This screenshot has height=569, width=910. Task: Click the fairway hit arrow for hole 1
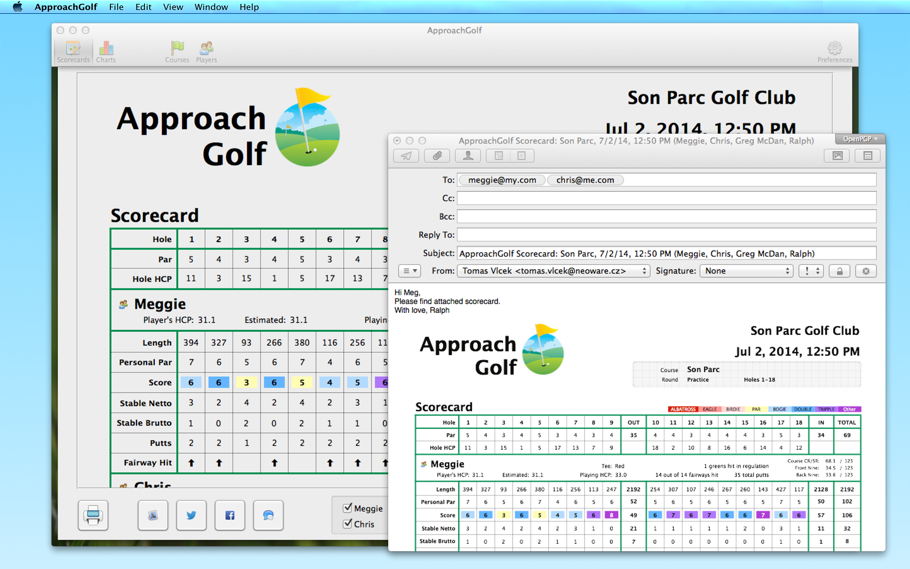pyautogui.click(x=191, y=463)
